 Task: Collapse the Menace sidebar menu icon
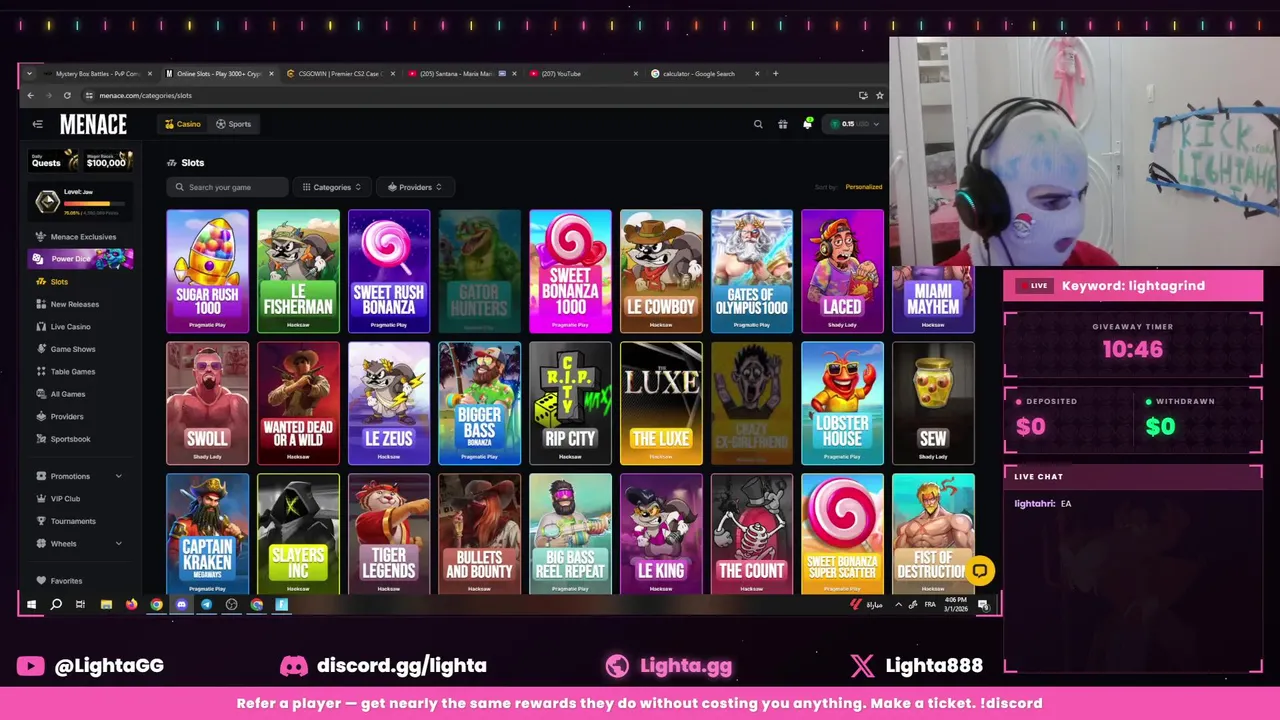(37, 124)
